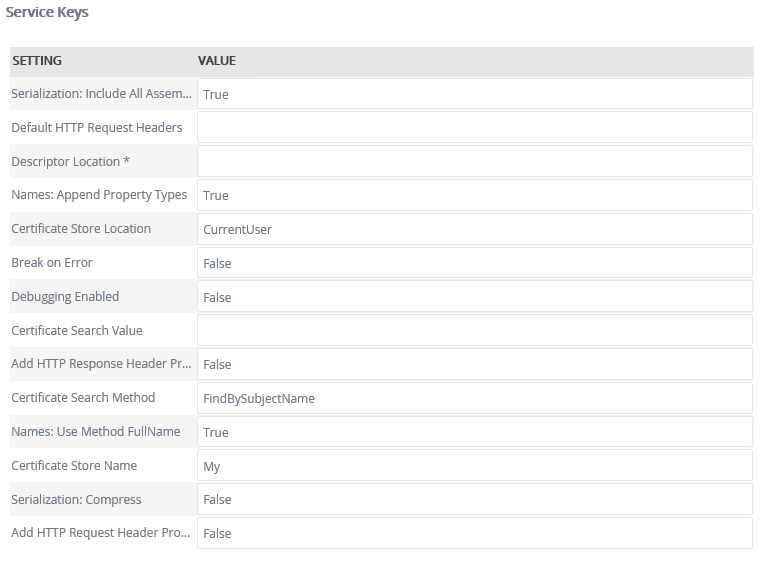Focus the Names: Use Method FullName value field

474,432
